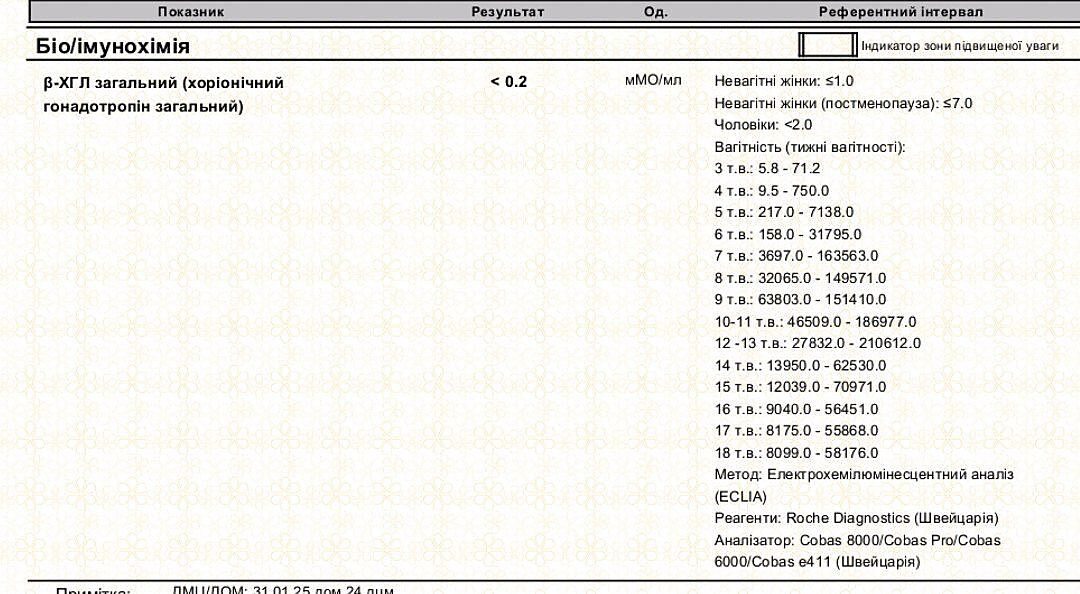Click the Метод: Електрохемілюмінесцентний аналіз line

click(x=864, y=474)
